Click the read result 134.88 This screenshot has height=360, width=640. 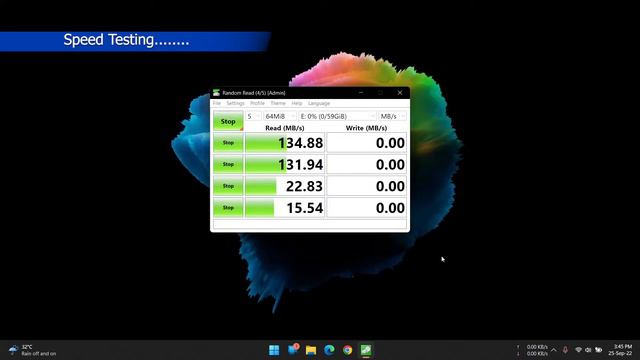285,143
